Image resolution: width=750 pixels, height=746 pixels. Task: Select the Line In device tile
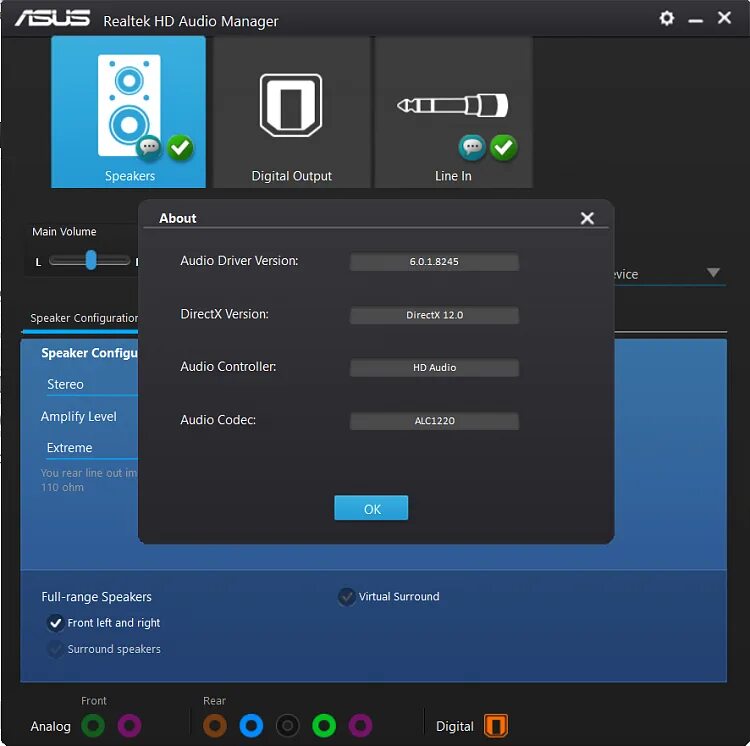pos(453,112)
